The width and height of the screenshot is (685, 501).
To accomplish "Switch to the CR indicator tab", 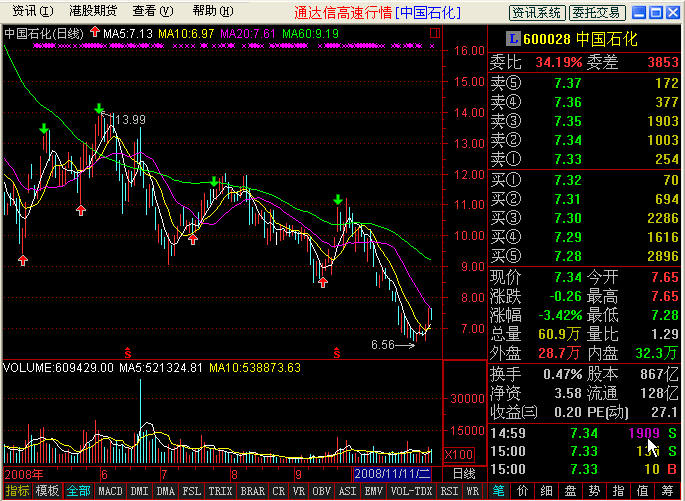I will click(x=279, y=491).
